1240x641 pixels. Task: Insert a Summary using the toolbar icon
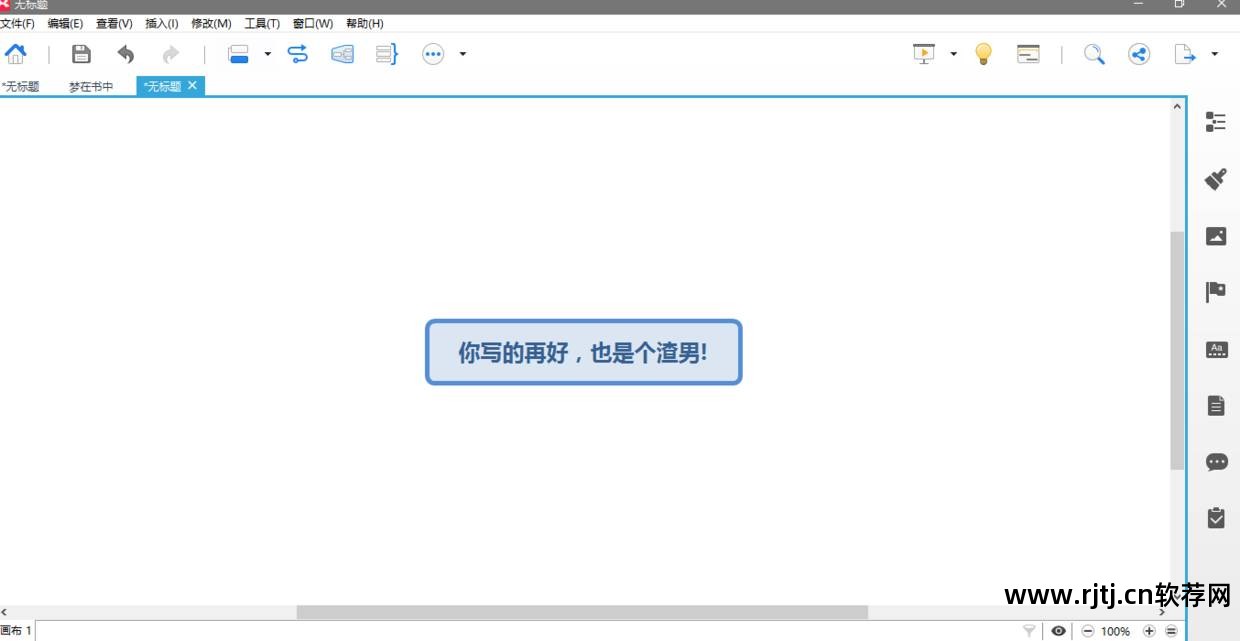[x=386, y=53]
